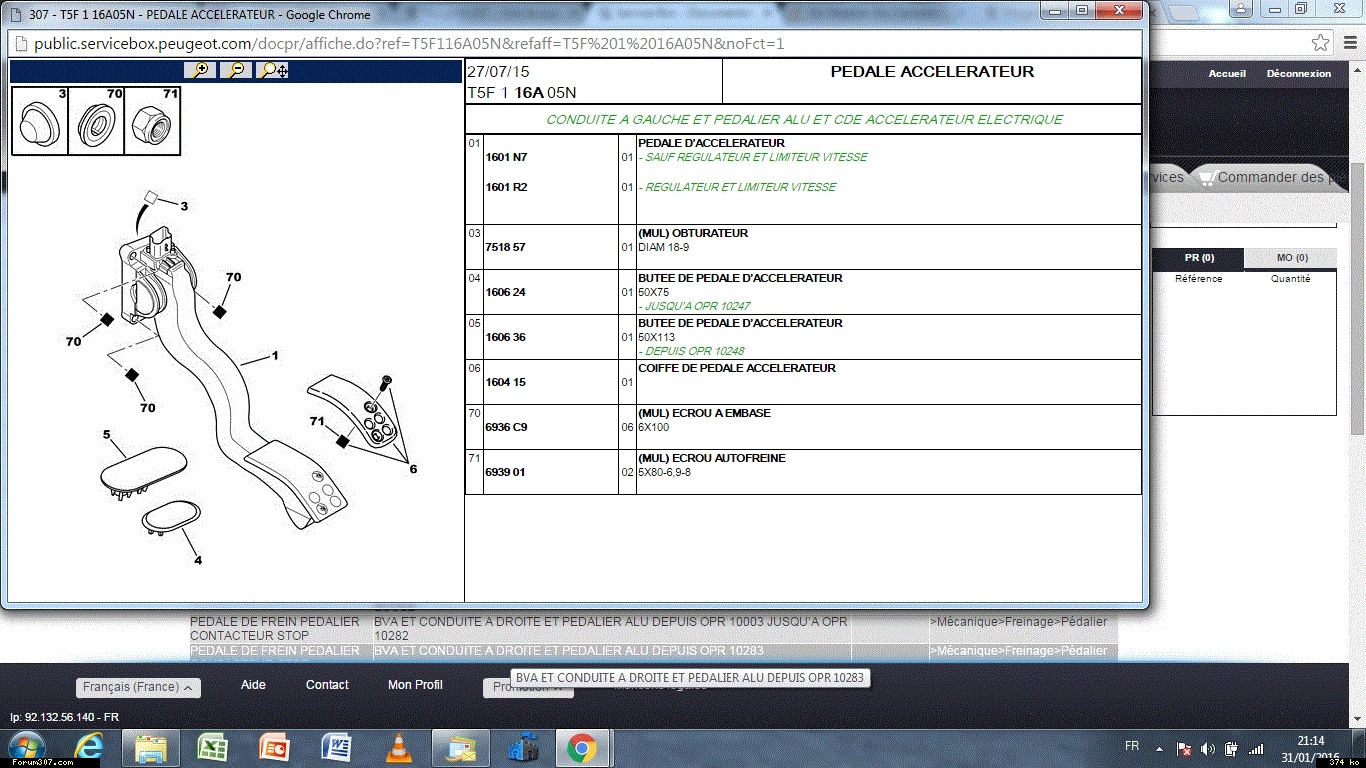Select part reference 1606 24

click(x=505, y=292)
